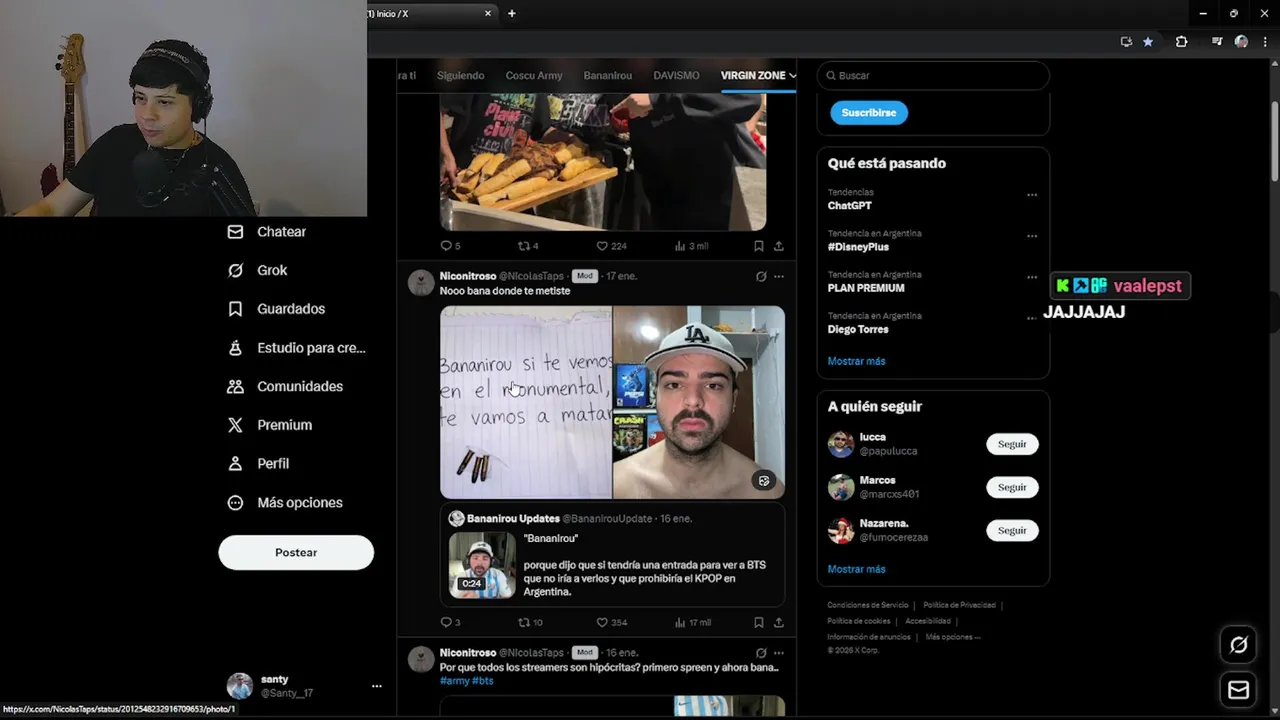Screen dimensions: 1280x720
Task: Open the ChatGPT trend
Action: [x=849, y=205]
